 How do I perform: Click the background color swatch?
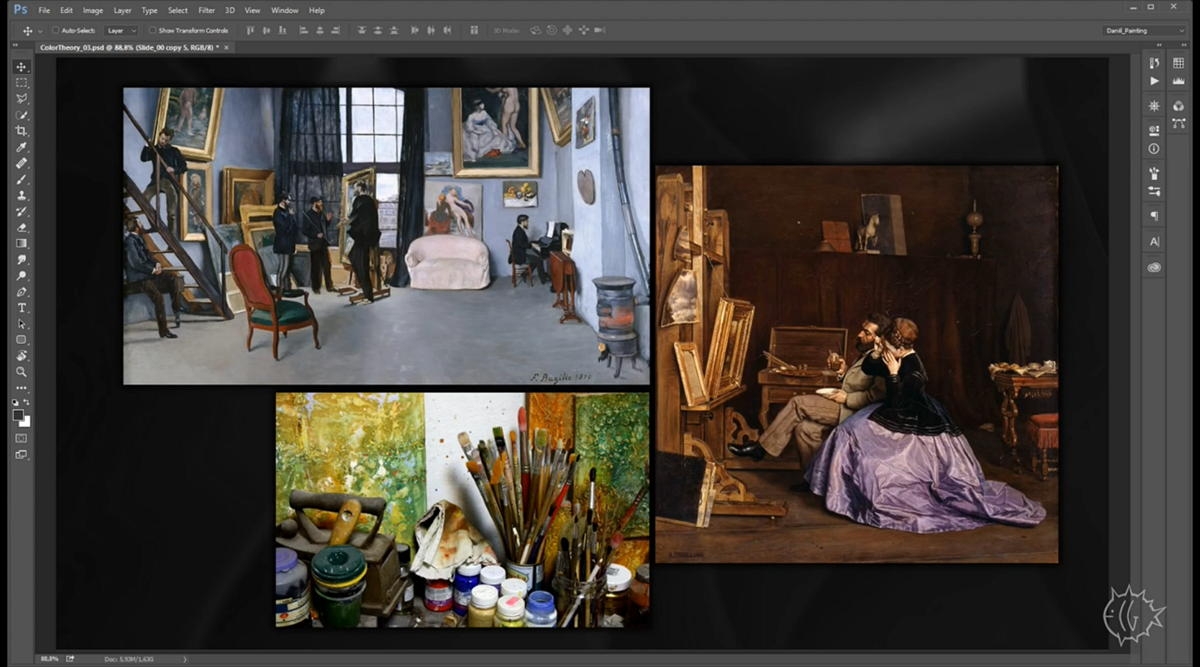click(x=25, y=421)
